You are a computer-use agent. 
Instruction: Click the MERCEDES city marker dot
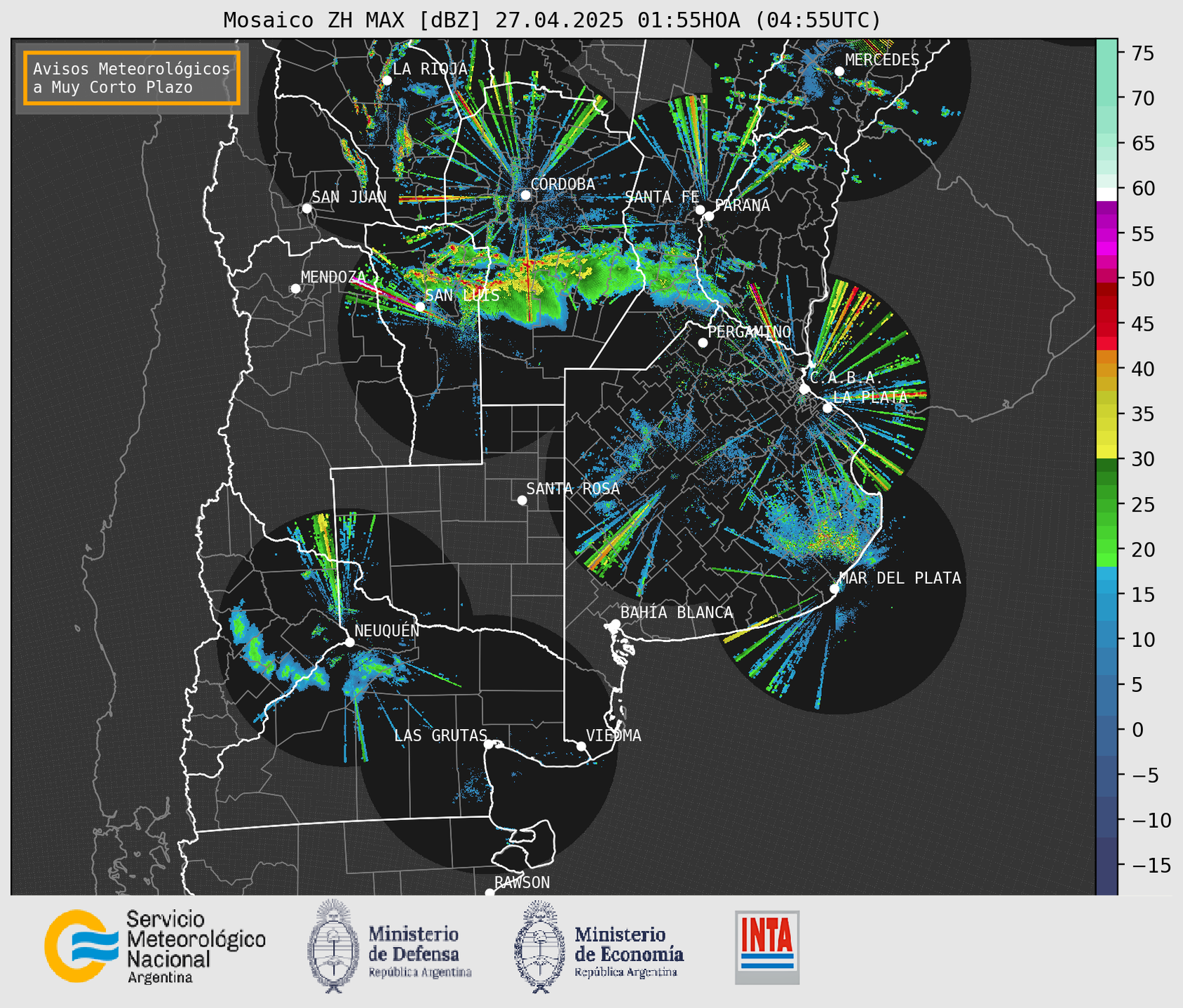tap(839, 71)
